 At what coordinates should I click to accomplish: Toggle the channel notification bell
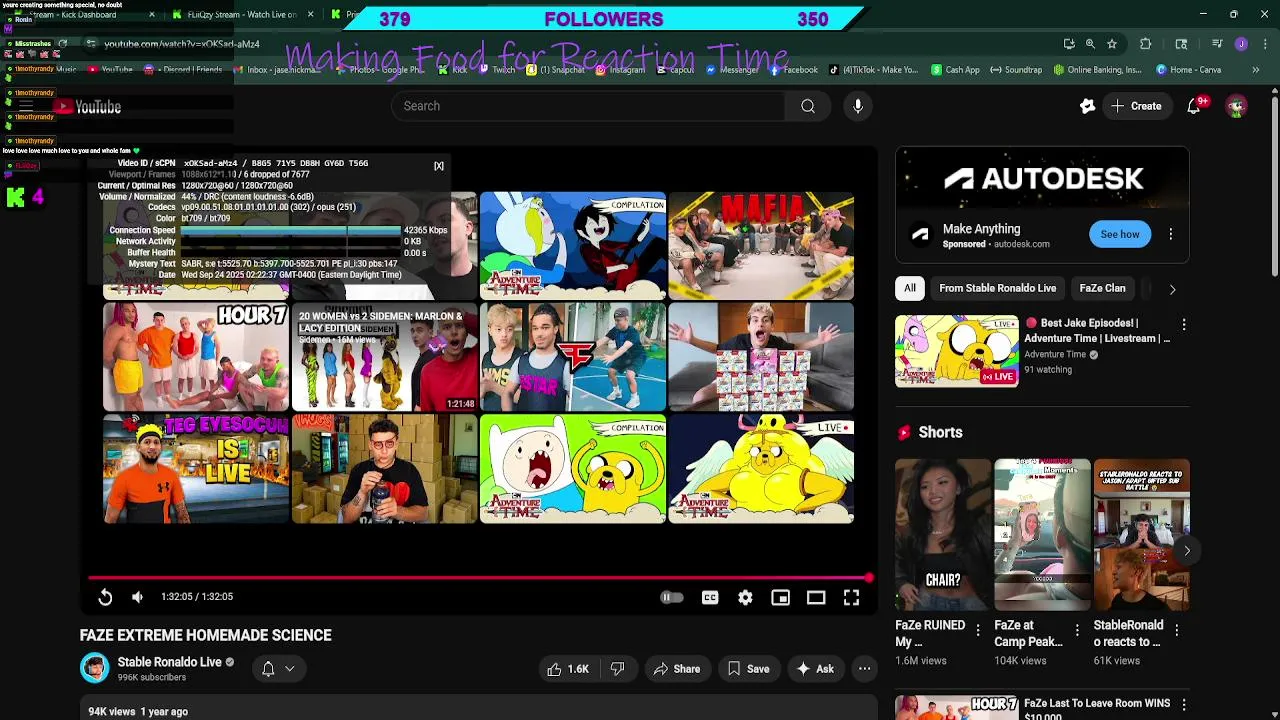click(268, 669)
